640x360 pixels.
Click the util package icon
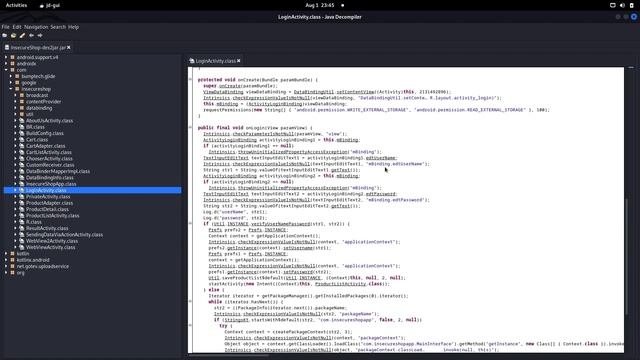(22, 114)
